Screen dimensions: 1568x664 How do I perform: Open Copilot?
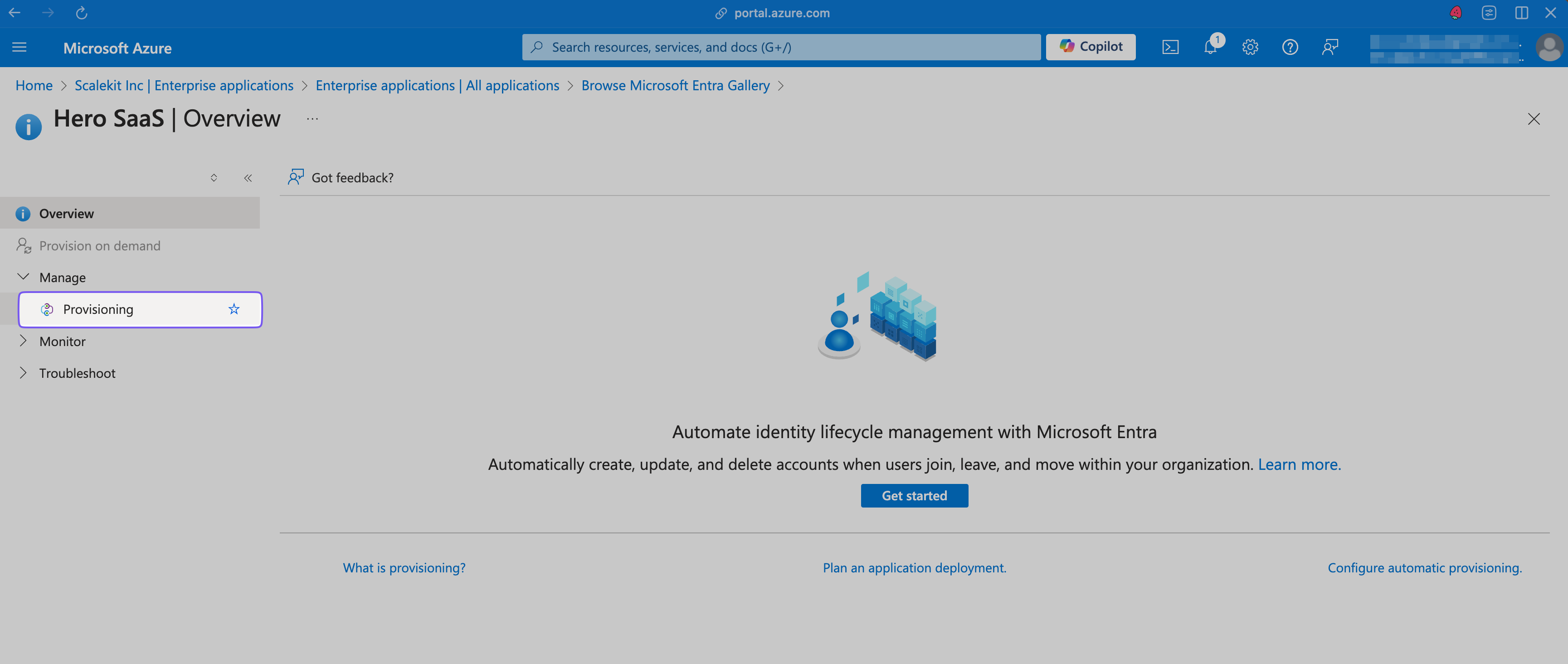pyautogui.click(x=1090, y=46)
